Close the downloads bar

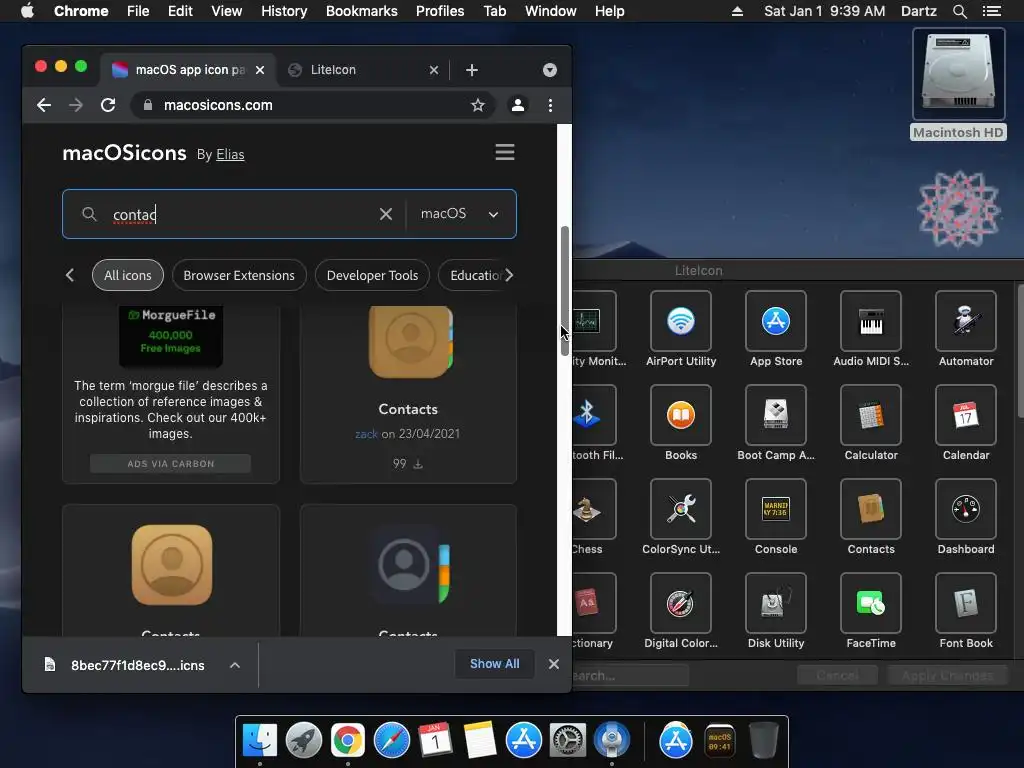coord(554,664)
